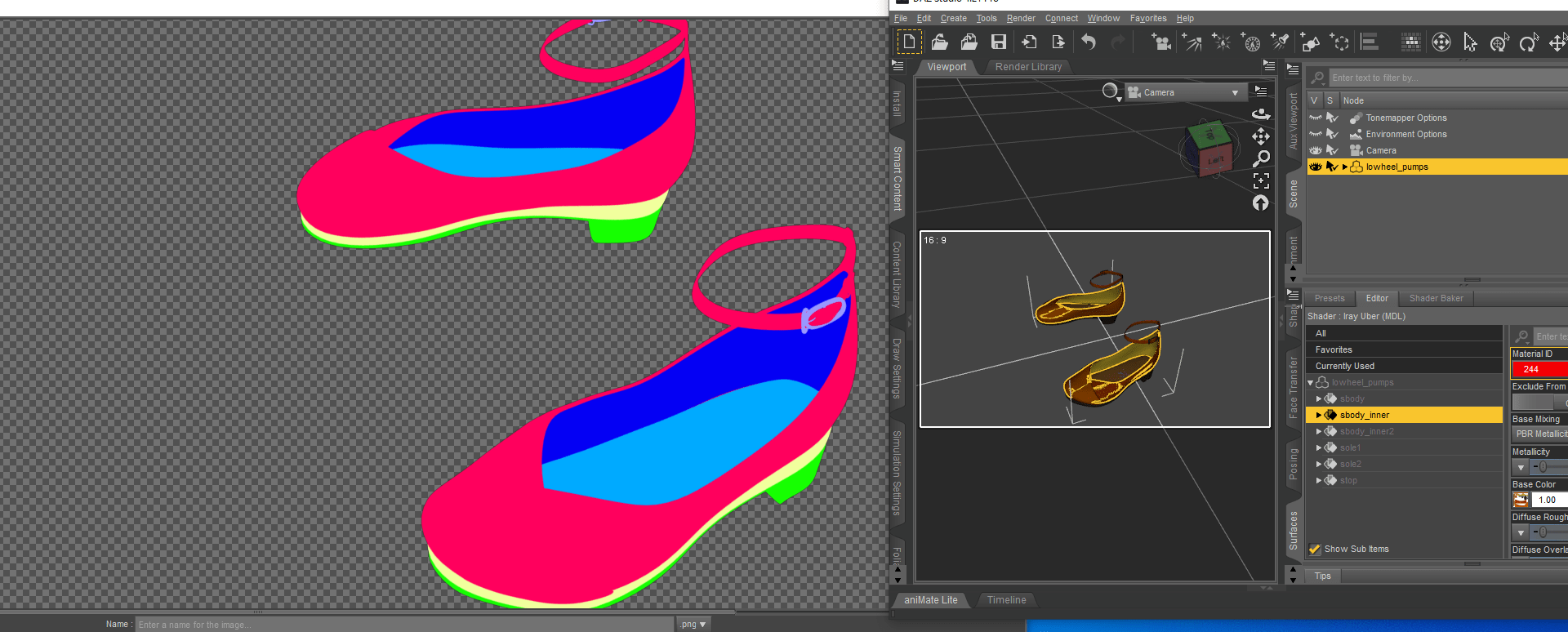The image size is (1568, 632).
Task: Click the Export file icon
Action: [1058, 42]
